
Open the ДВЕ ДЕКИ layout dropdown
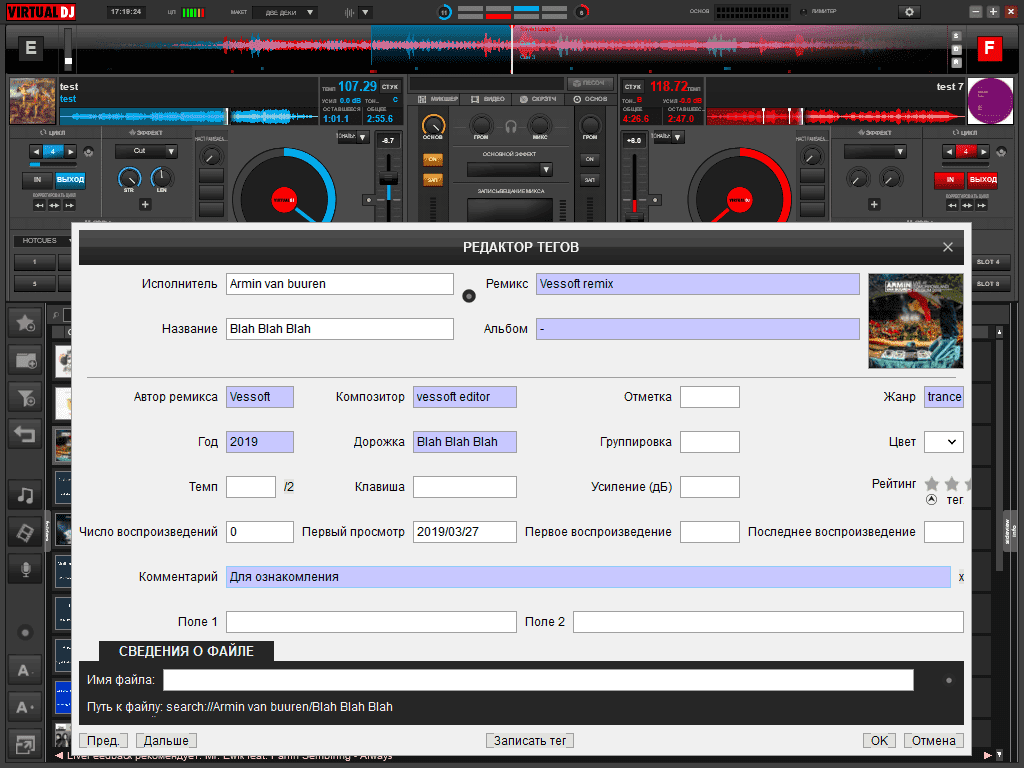(285, 12)
